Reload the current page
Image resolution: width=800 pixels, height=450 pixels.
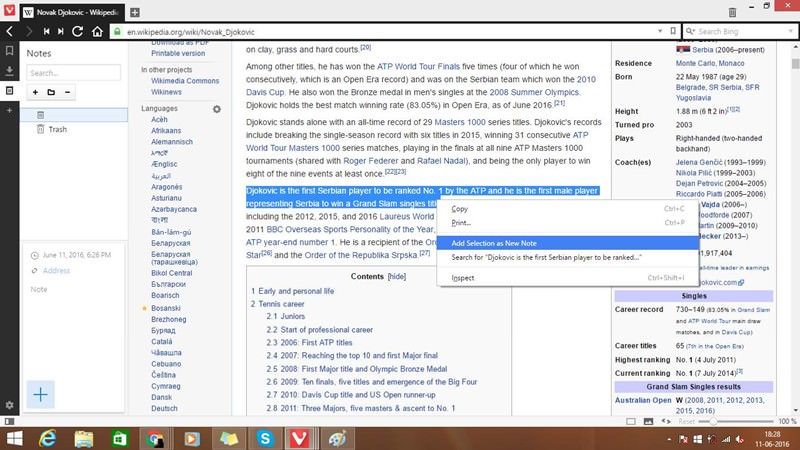[x=78, y=32]
